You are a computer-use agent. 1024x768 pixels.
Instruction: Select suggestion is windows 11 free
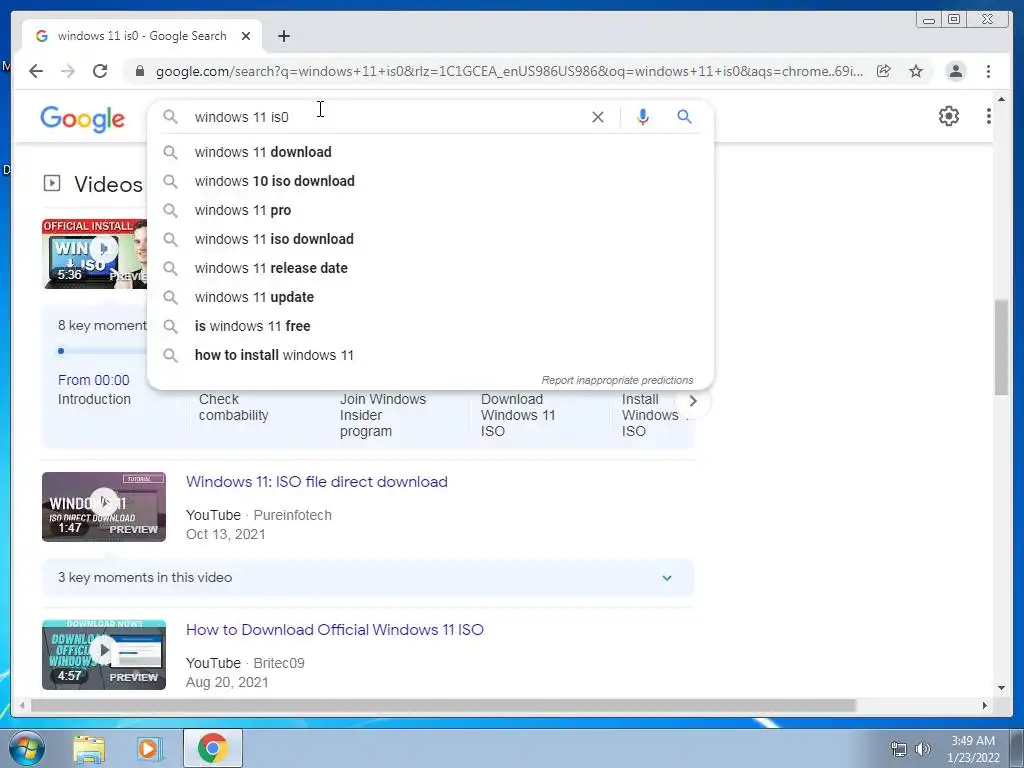tap(430, 326)
